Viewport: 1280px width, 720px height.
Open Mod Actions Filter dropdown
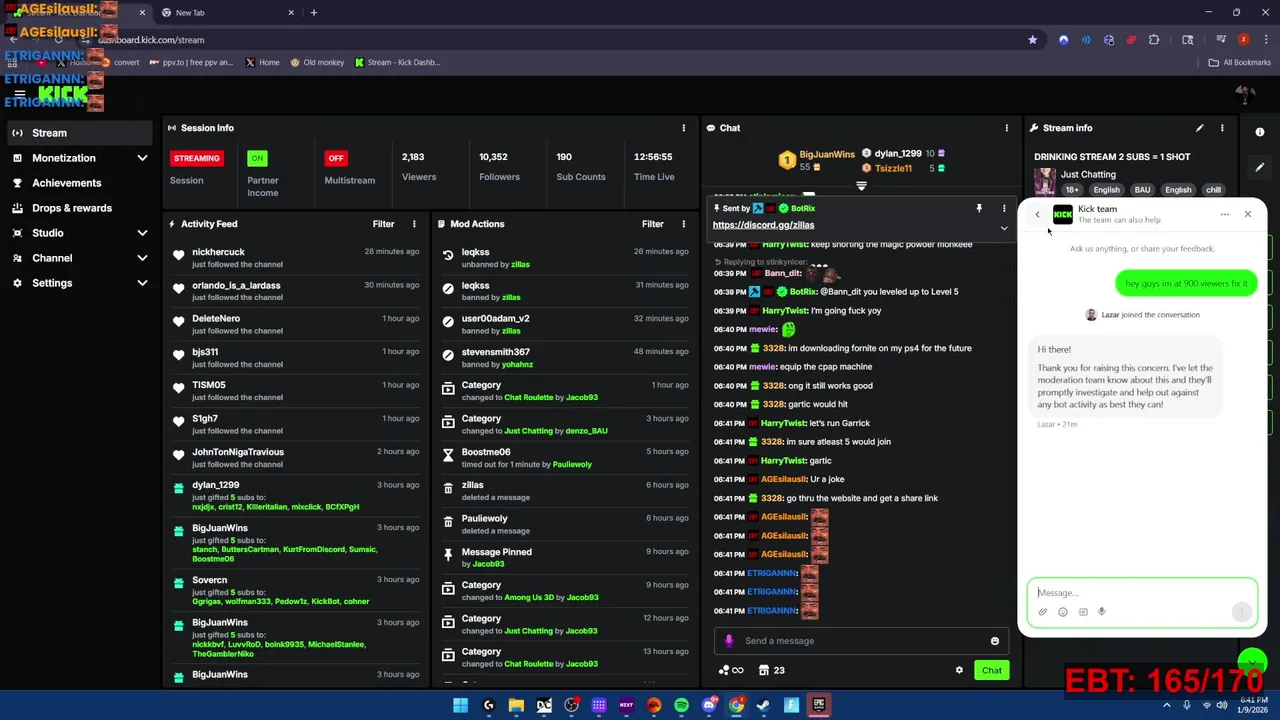point(653,224)
